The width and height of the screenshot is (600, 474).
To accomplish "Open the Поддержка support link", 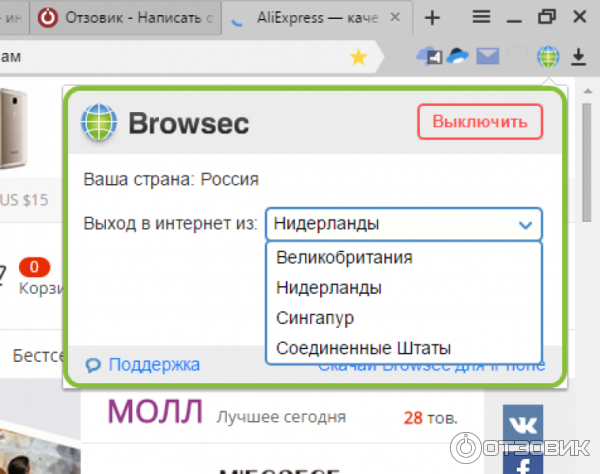I will (x=153, y=365).
